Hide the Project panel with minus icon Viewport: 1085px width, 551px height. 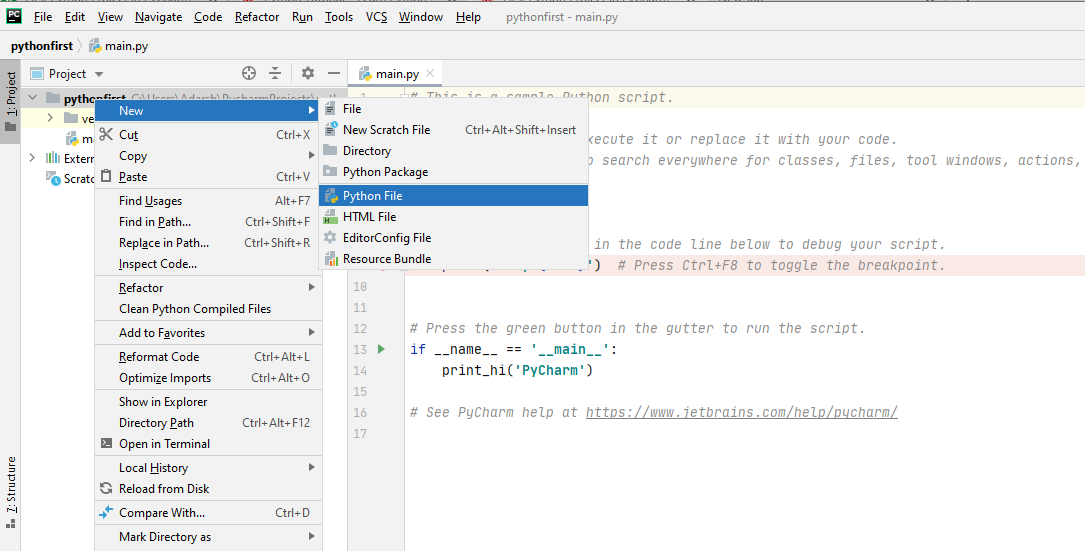334,73
